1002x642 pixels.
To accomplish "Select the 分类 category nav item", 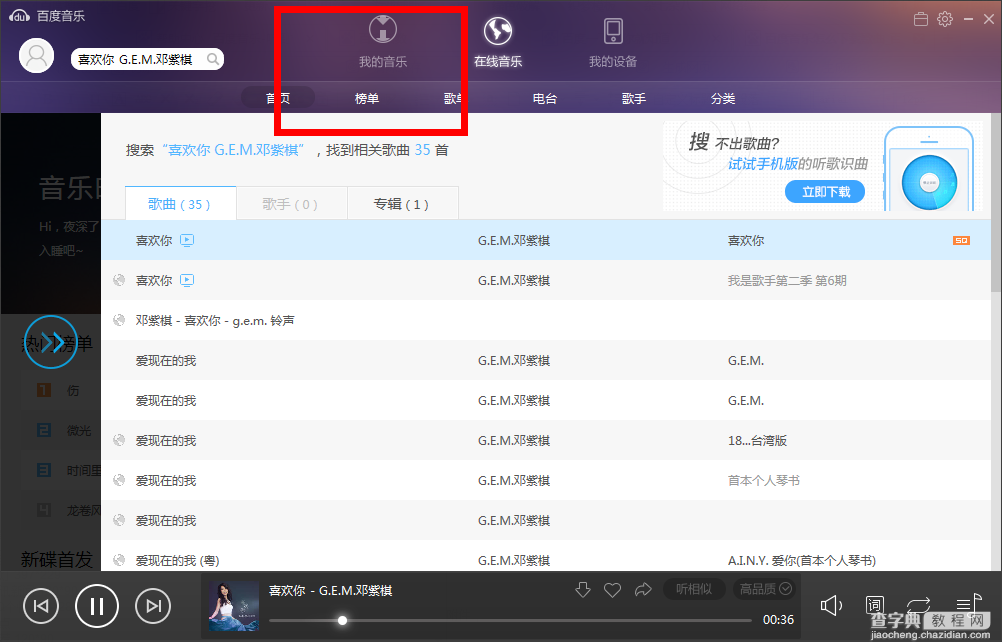I will pos(723,98).
